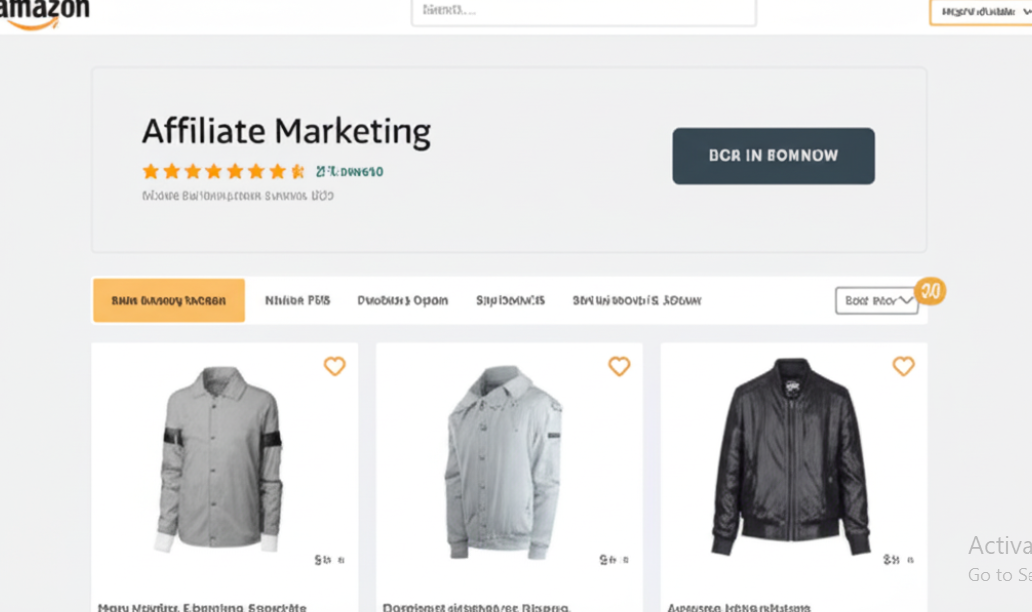The height and width of the screenshot is (612, 1032).
Task: Click the first star in the rating row
Action: [x=150, y=171]
